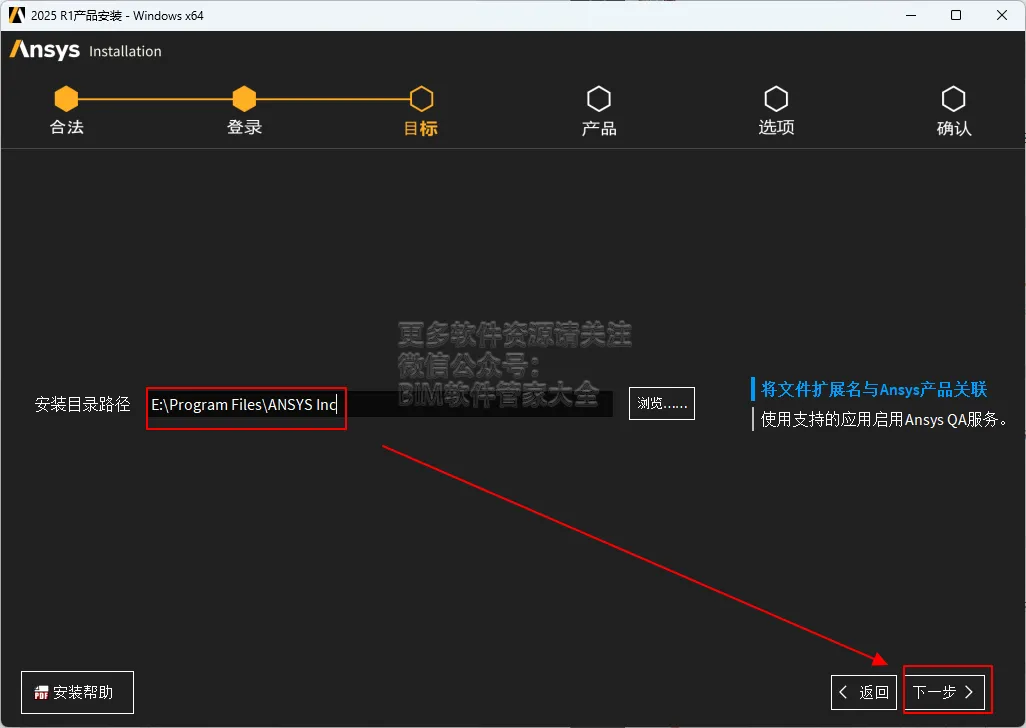Click the 目标 step hexagon icon
Viewport: 1026px width, 728px height.
click(x=421, y=99)
